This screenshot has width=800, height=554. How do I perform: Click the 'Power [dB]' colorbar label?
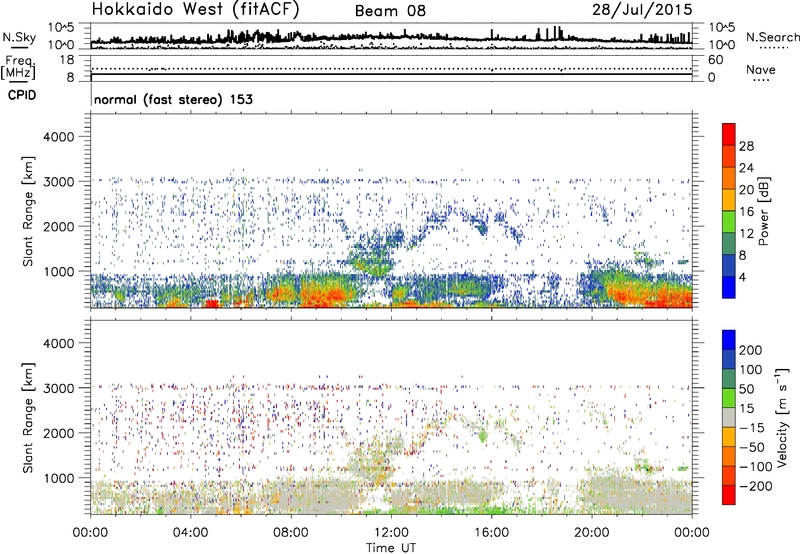click(764, 211)
